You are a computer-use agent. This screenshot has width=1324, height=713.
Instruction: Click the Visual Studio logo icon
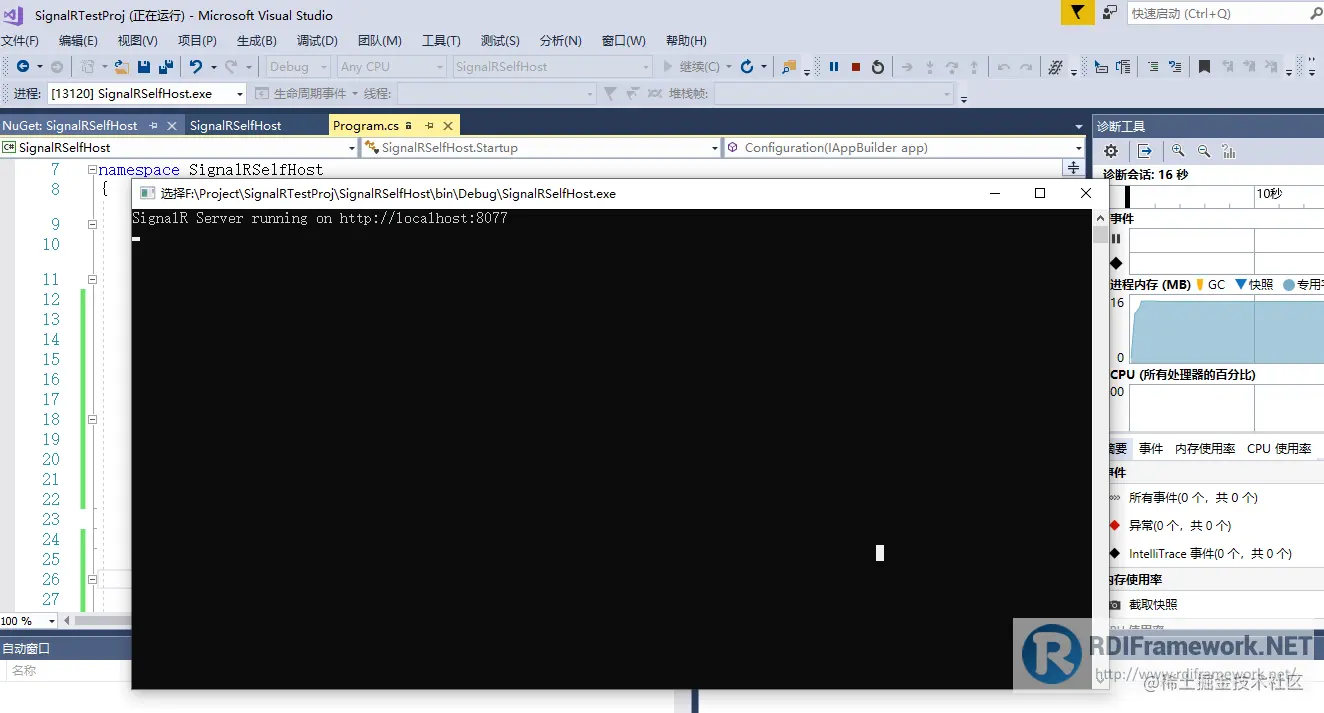(x=15, y=14)
